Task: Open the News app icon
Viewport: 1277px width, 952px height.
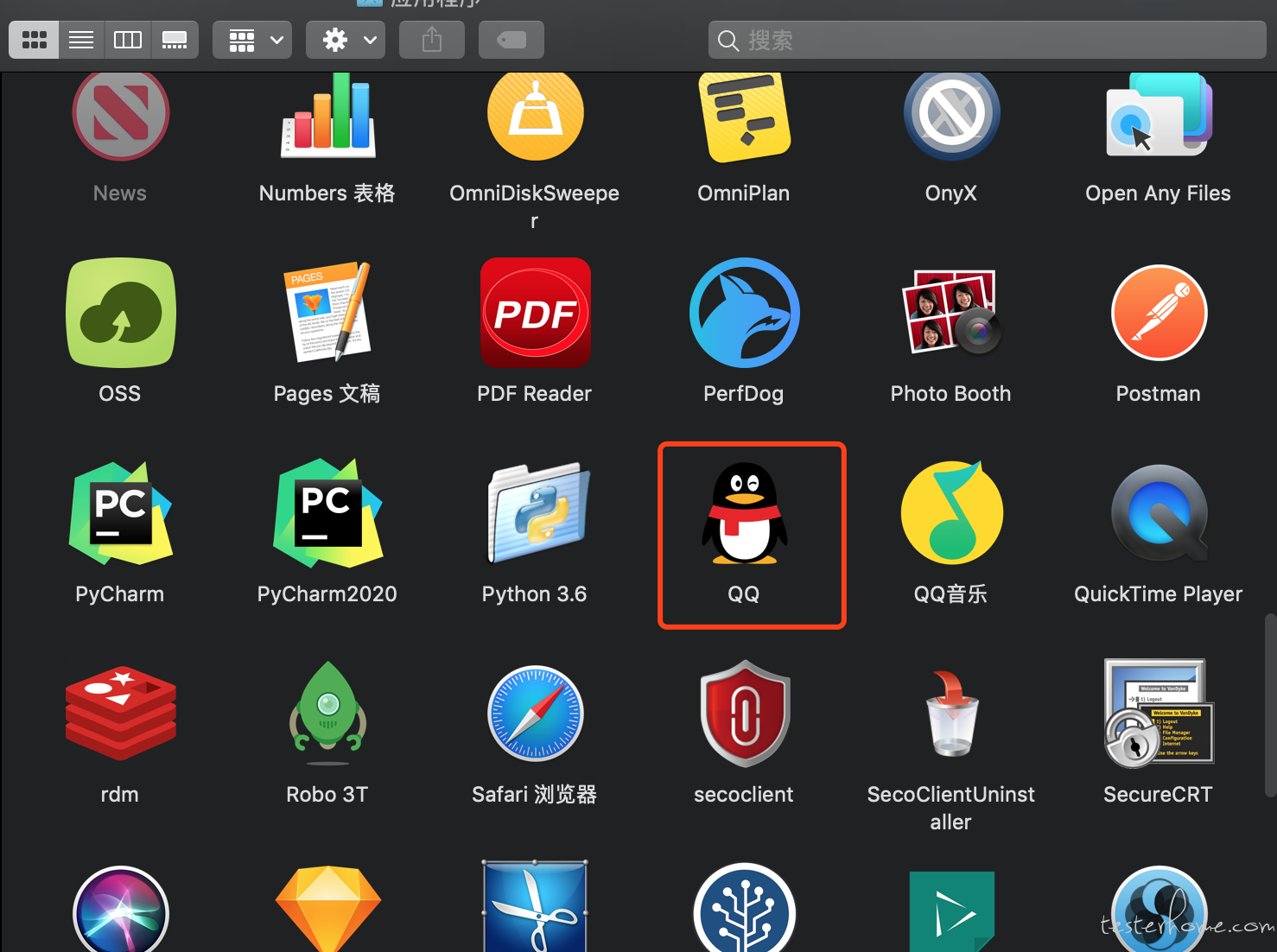Action: (121, 116)
